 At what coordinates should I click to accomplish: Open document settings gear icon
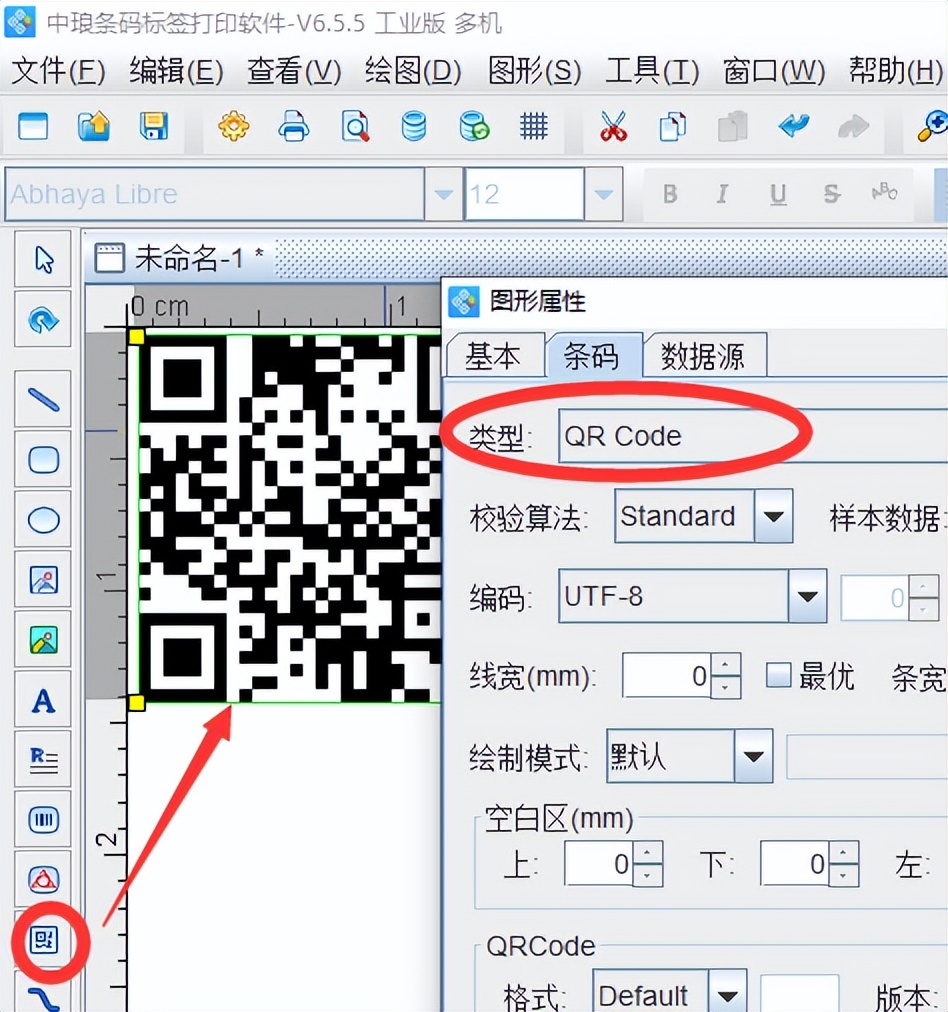(234, 126)
